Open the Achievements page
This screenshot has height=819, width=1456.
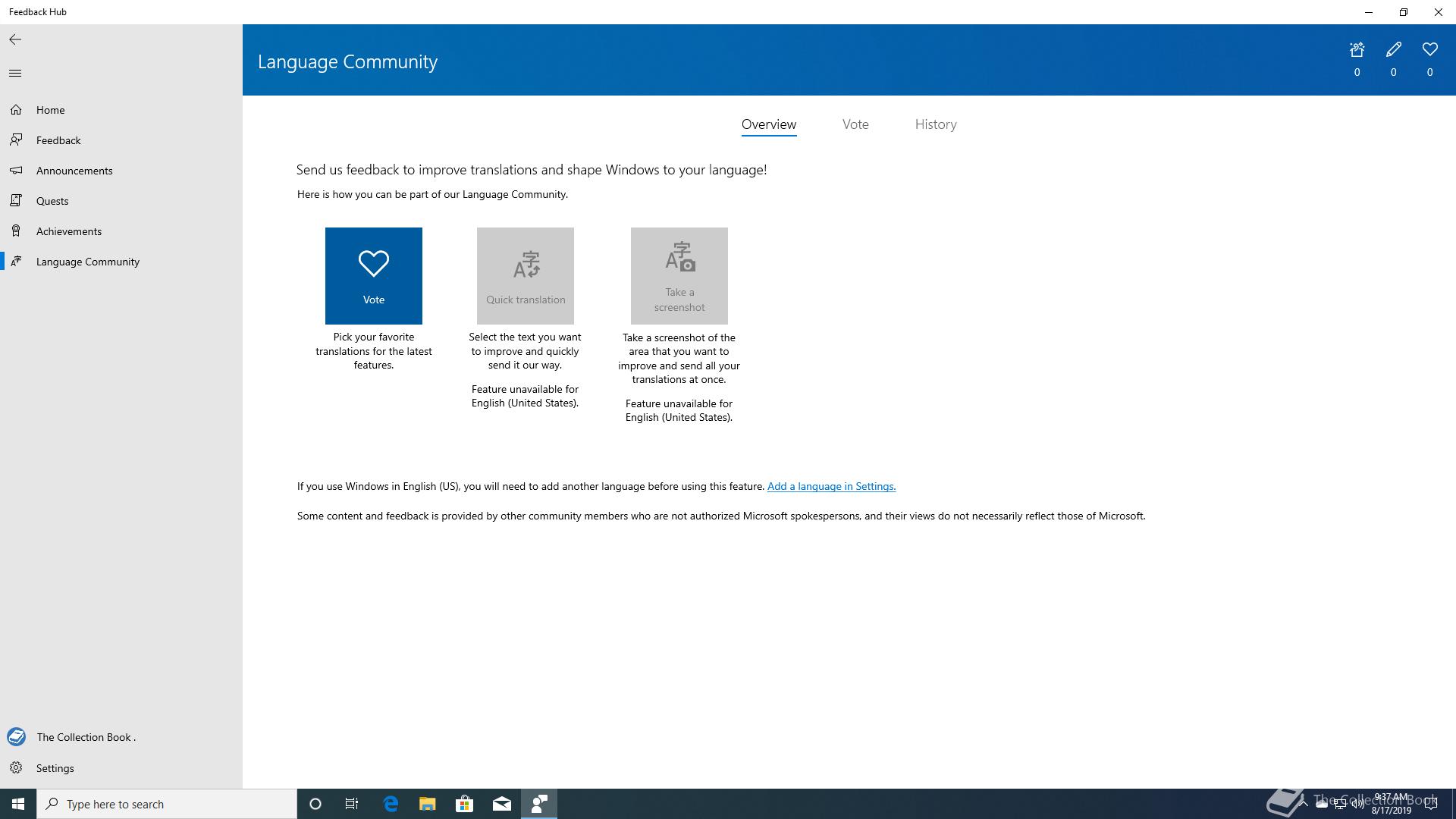(x=69, y=231)
